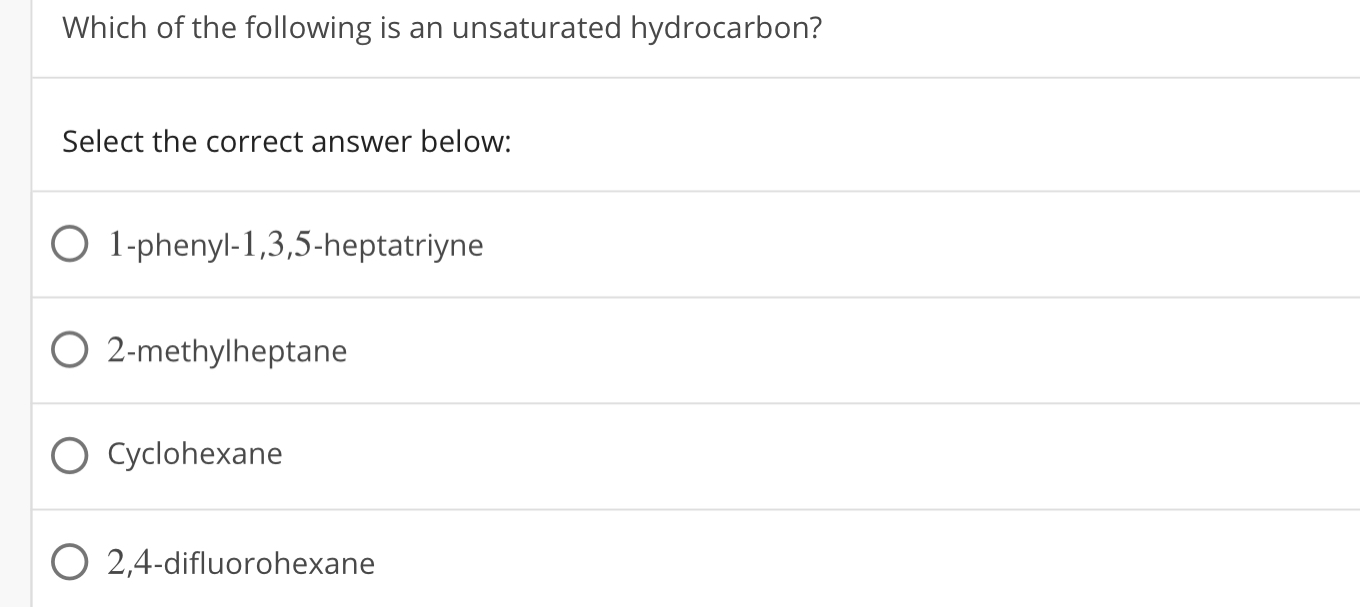
Task: Click the question text about unsaturated hydrocarbons
Action: 441,28
